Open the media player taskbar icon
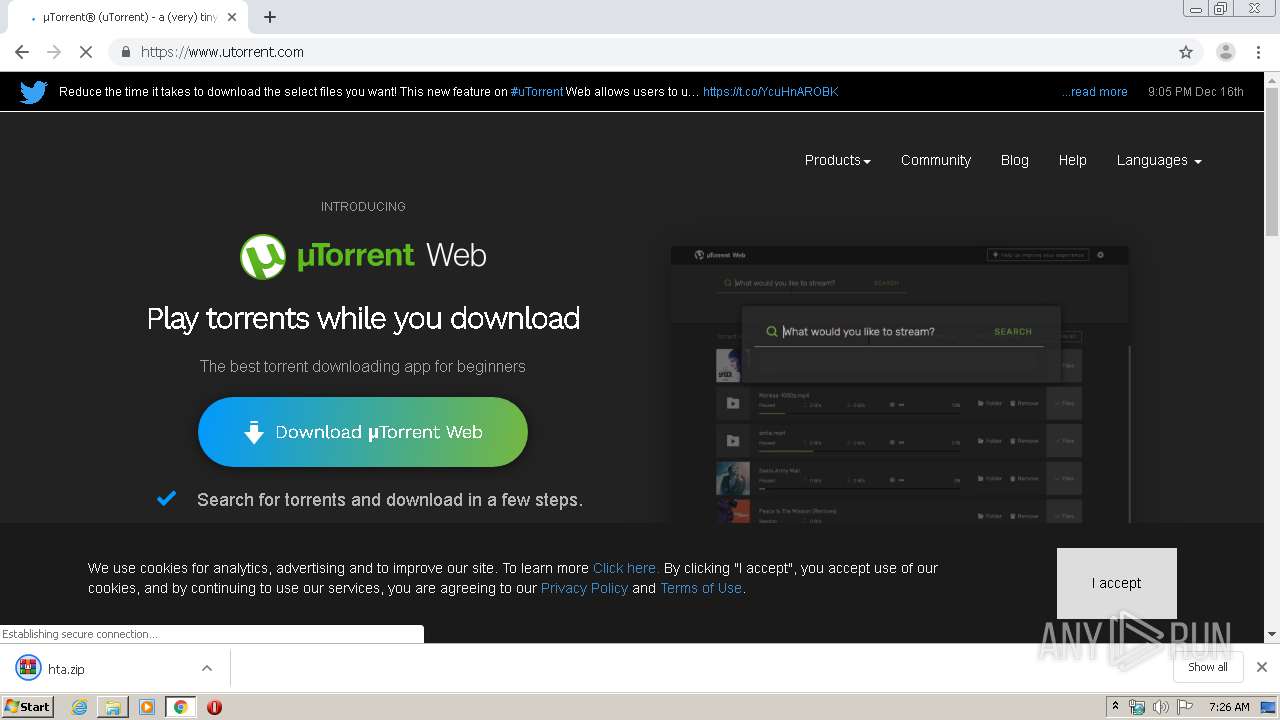1280x720 pixels. click(x=147, y=707)
